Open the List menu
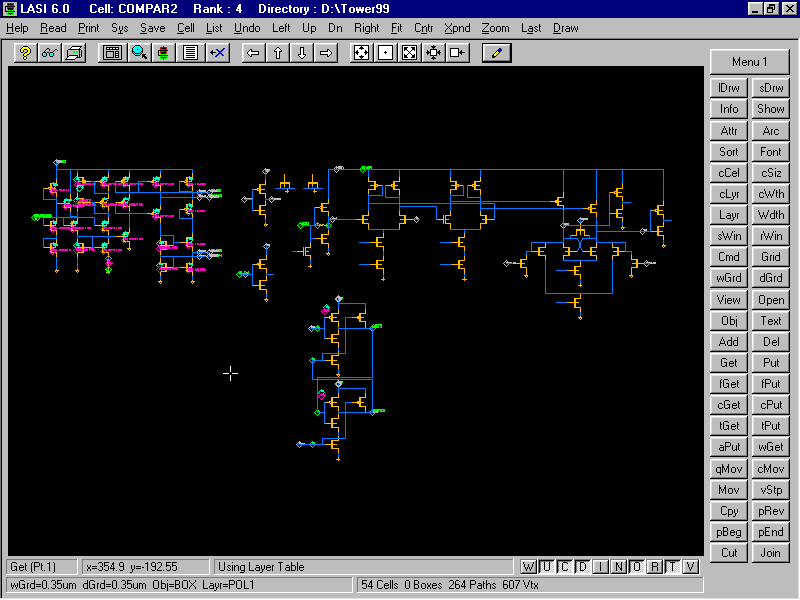 214,28
